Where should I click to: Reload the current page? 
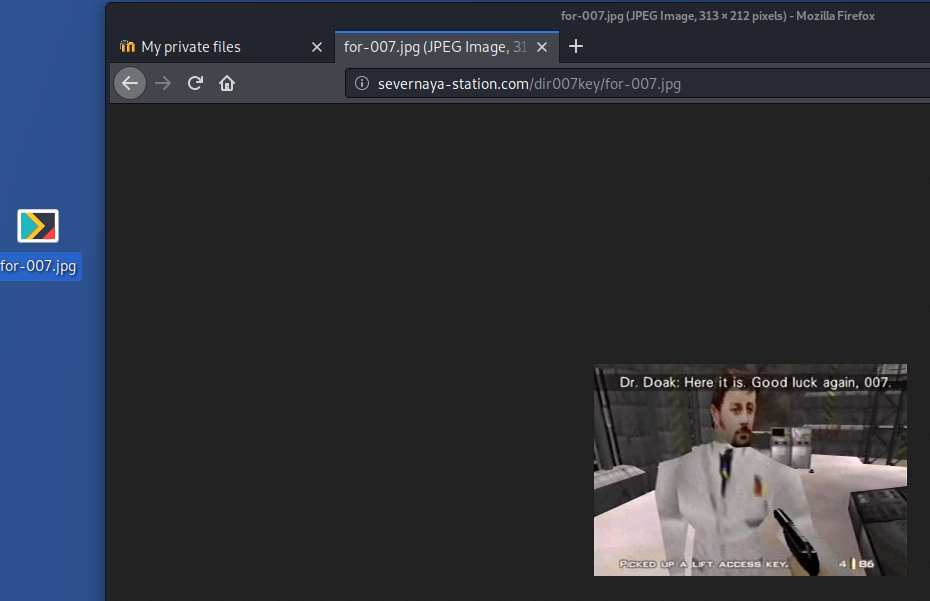click(195, 83)
